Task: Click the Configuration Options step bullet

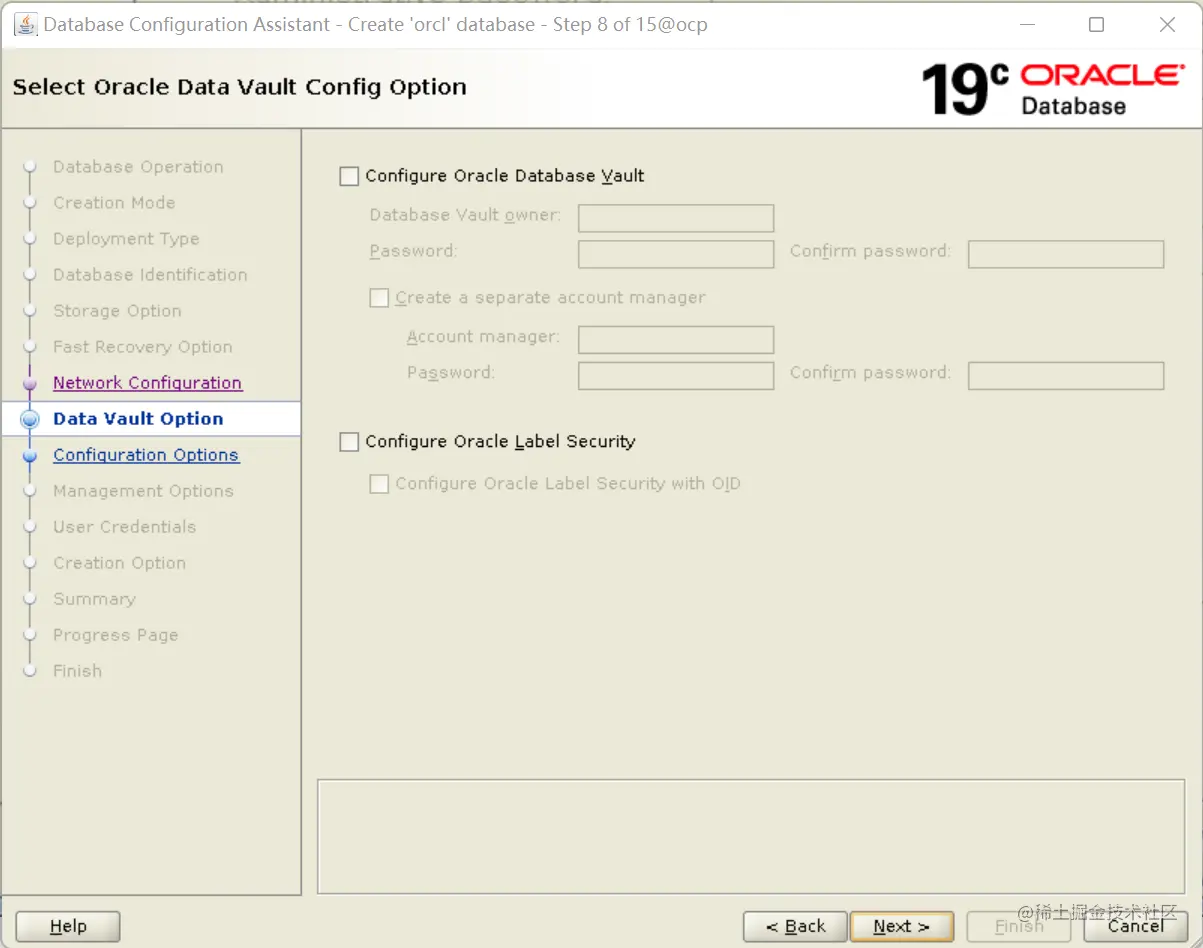Action: [30, 455]
